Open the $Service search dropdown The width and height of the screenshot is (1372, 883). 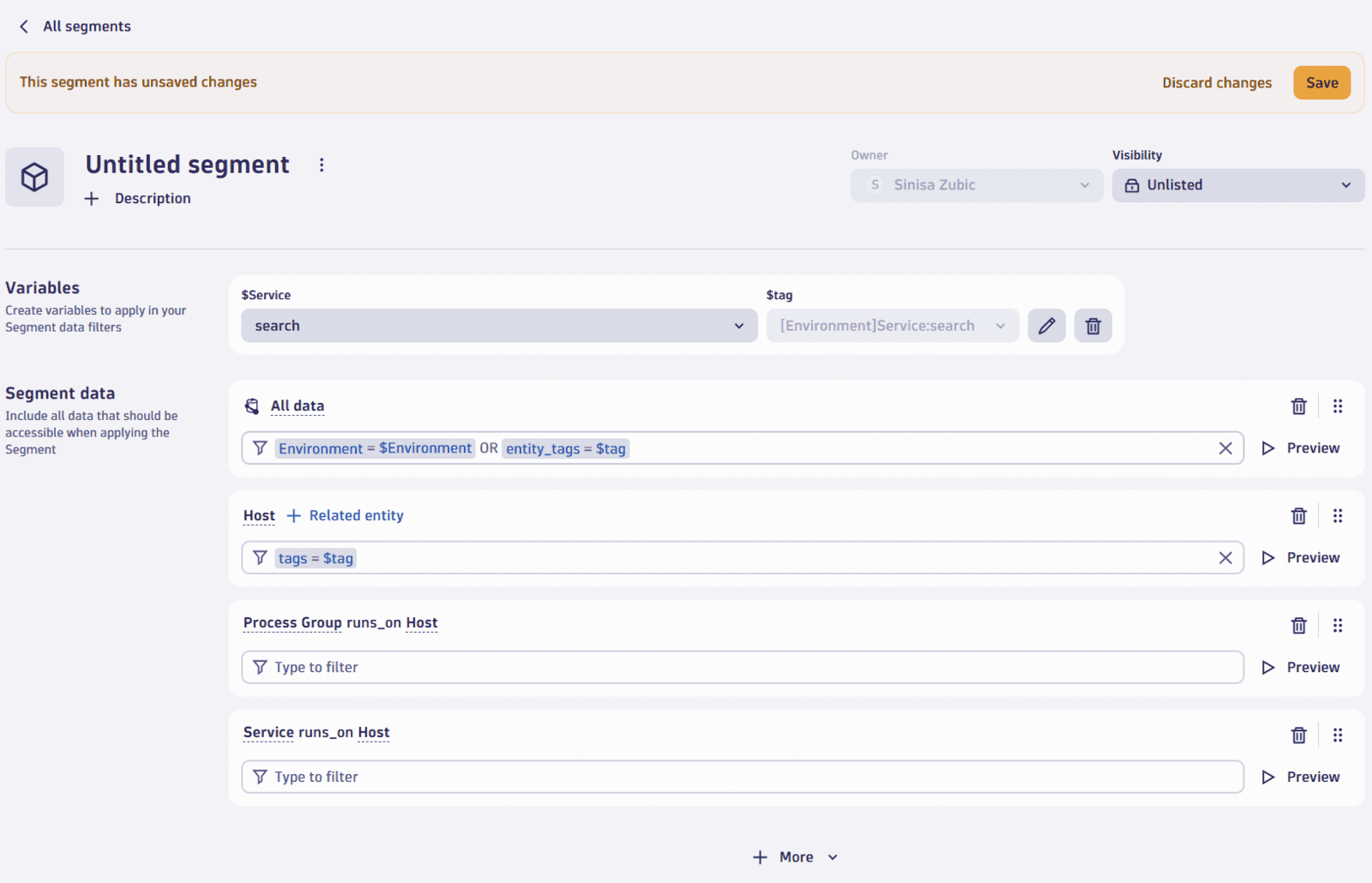click(498, 326)
